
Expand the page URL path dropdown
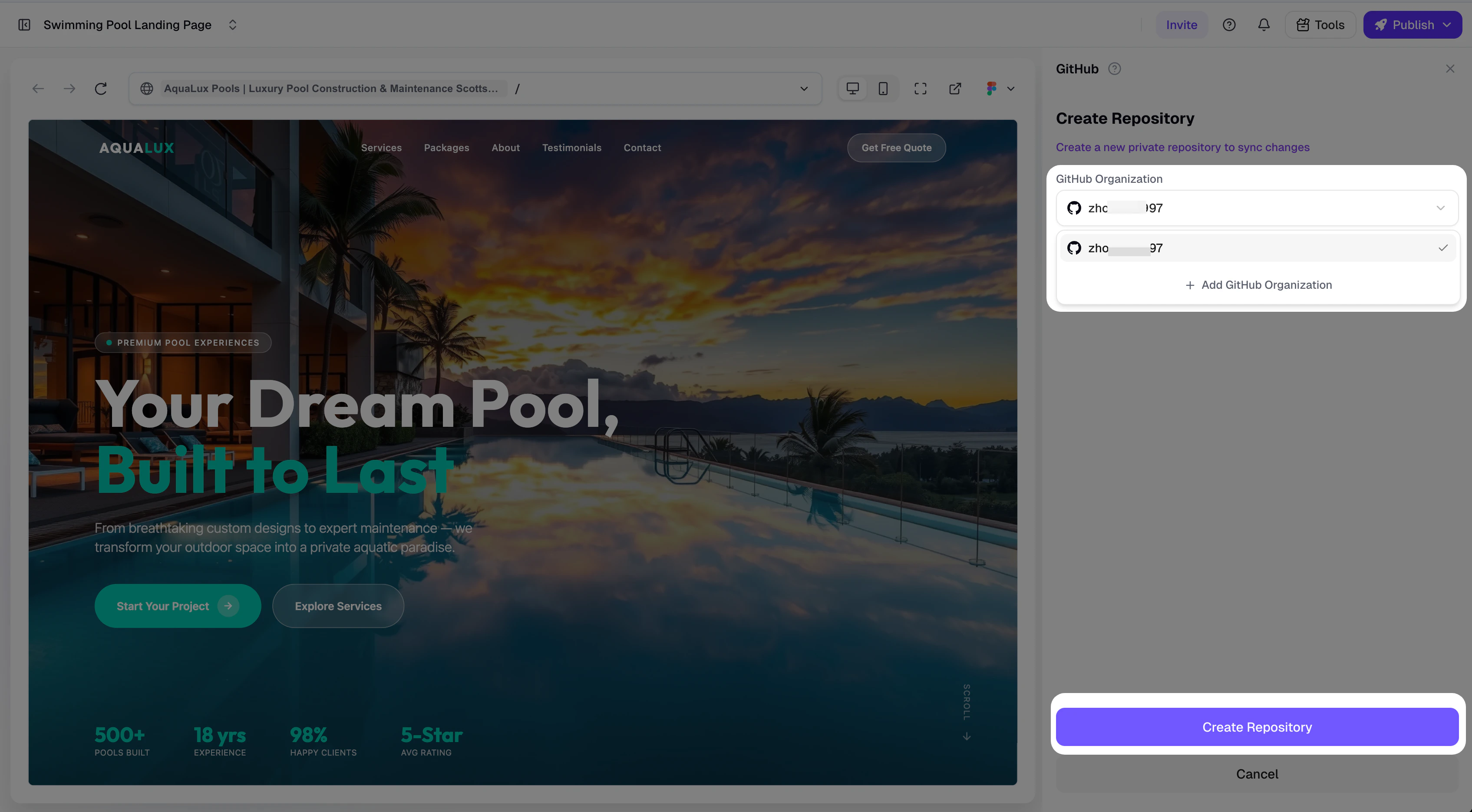click(803, 89)
